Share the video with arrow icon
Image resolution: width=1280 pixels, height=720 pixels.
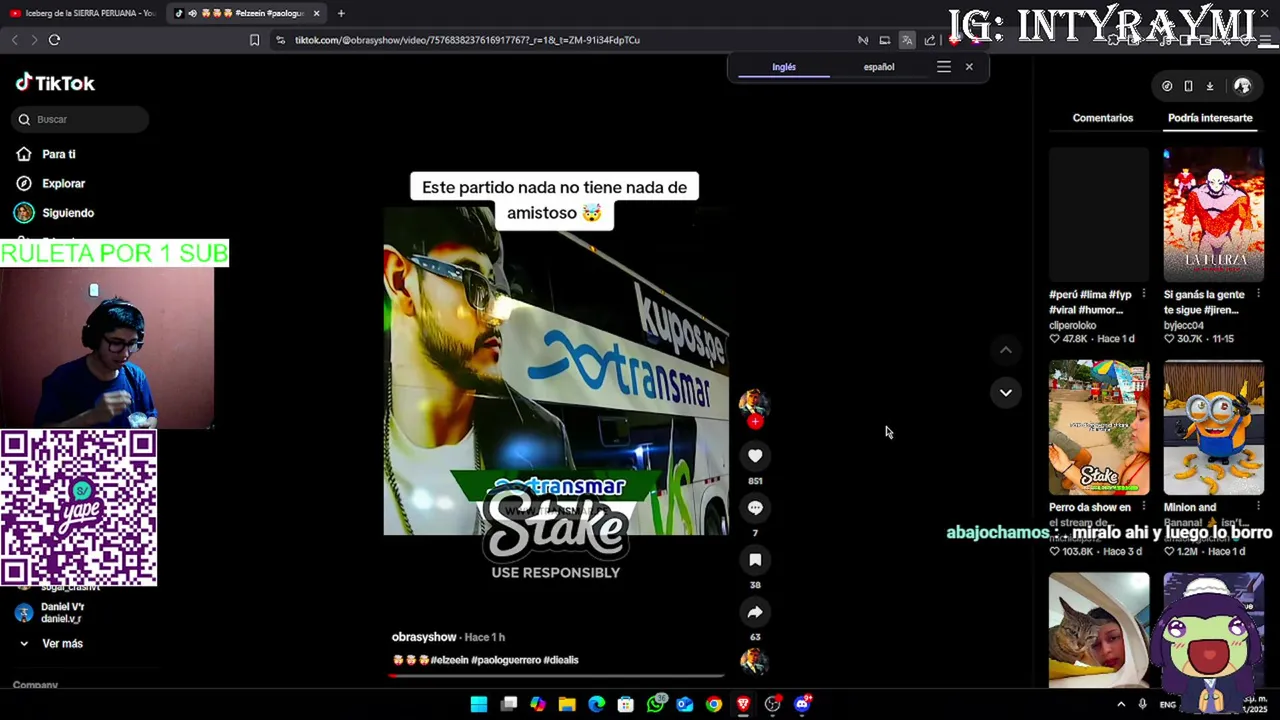pos(755,612)
